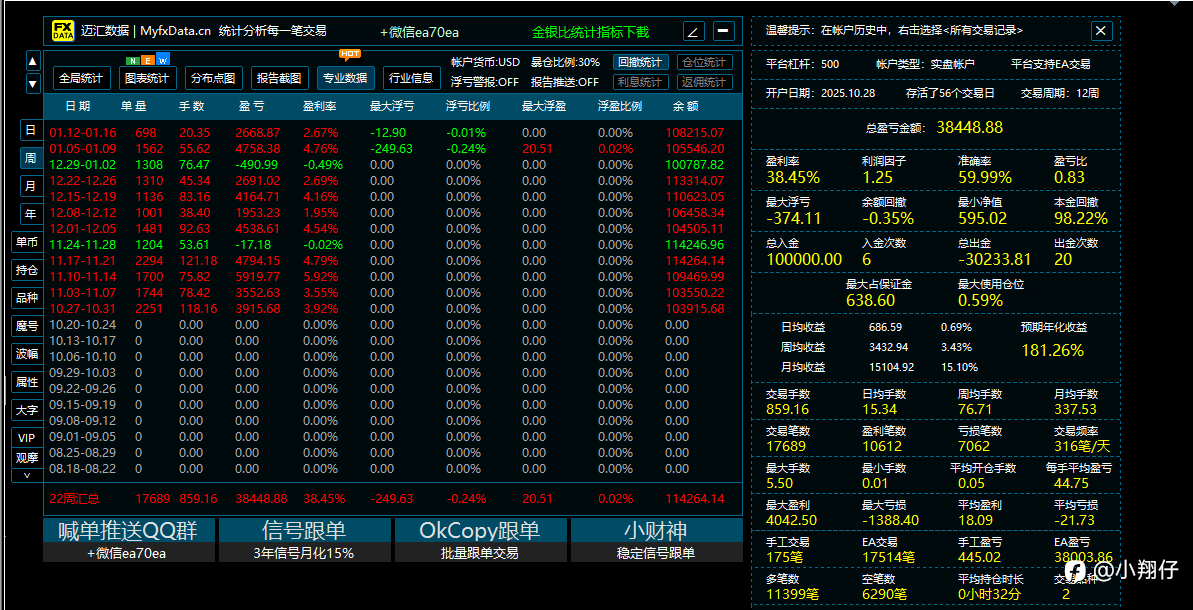Click 总入金 value 100000.00
The width and height of the screenshot is (1193, 610).
pyautogui.click(x=804, y=259)
